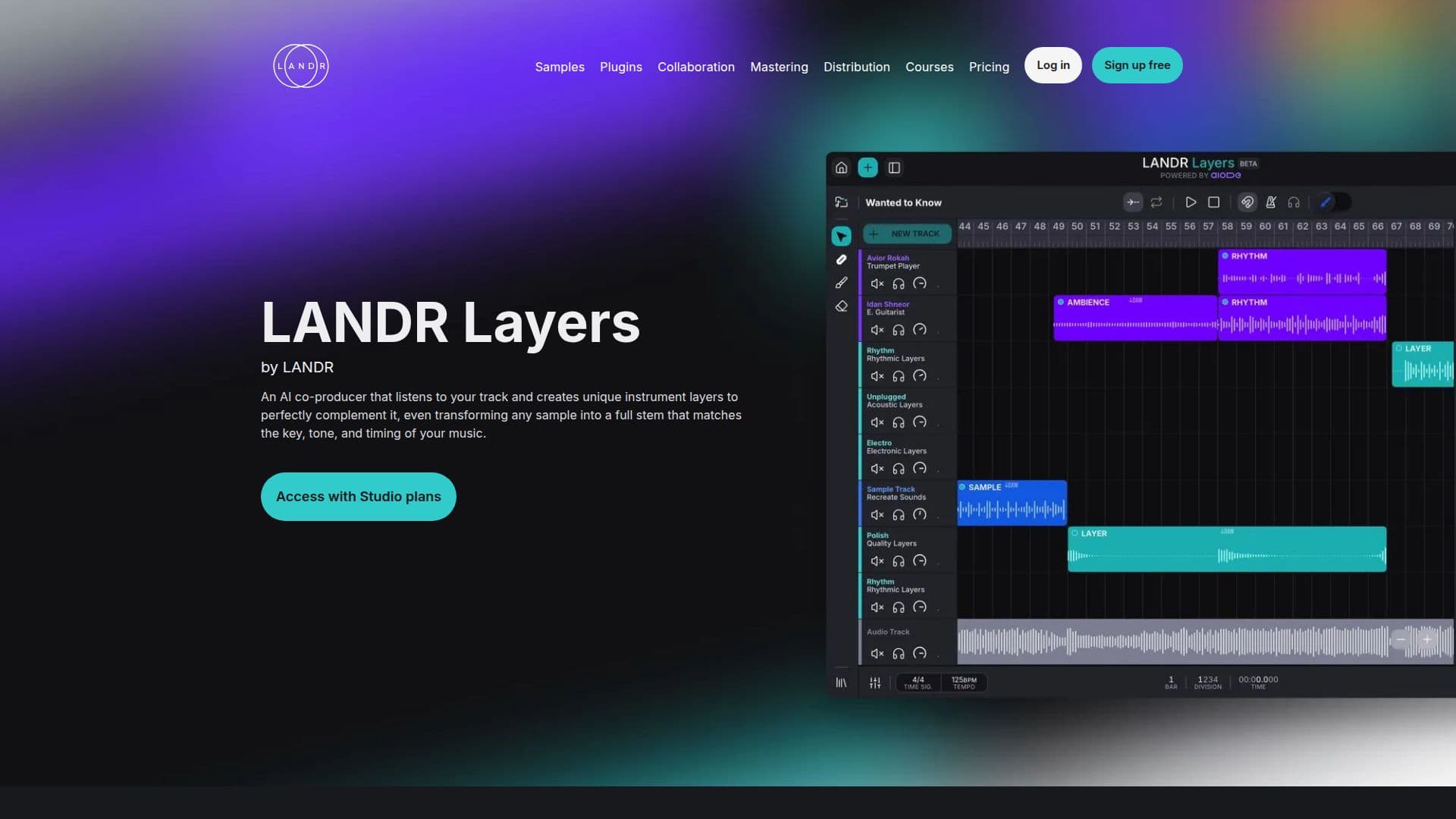Open the 125 BPM tempo selector
This screenshot has width=1456, height=819.
pos(964,682)
